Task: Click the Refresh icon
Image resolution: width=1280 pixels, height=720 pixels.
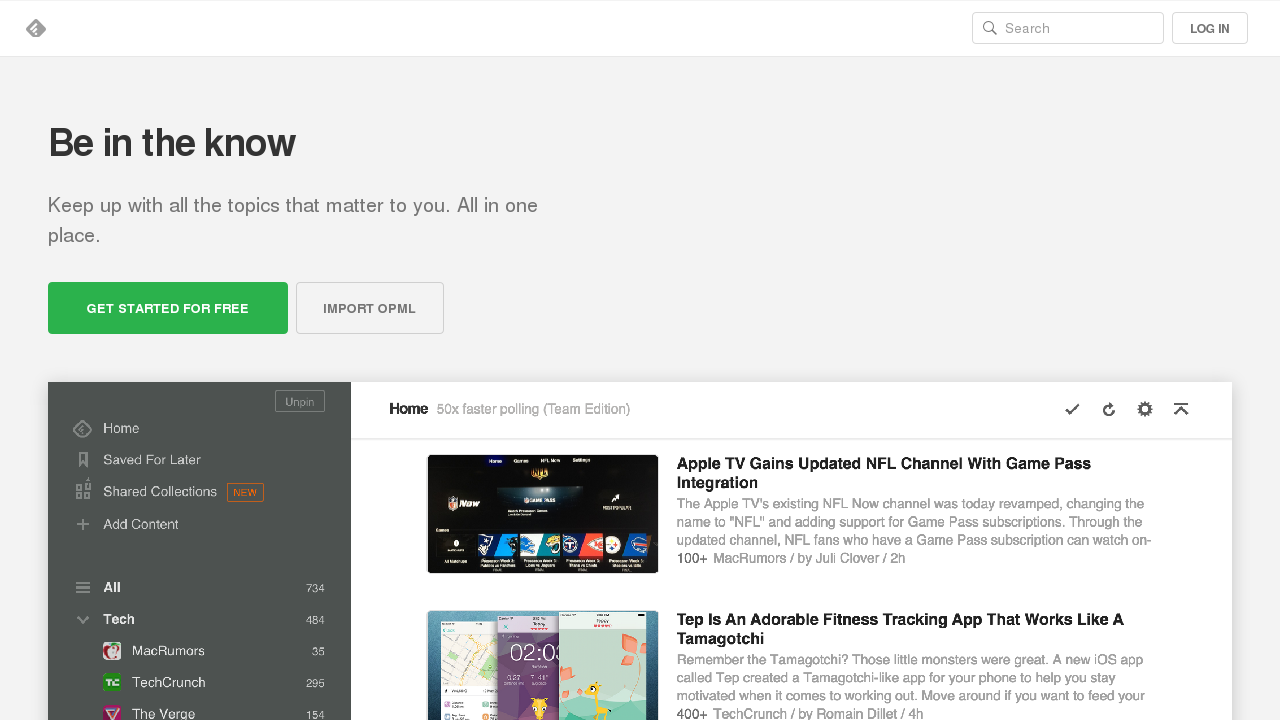Action: (x=1109, y=409)
